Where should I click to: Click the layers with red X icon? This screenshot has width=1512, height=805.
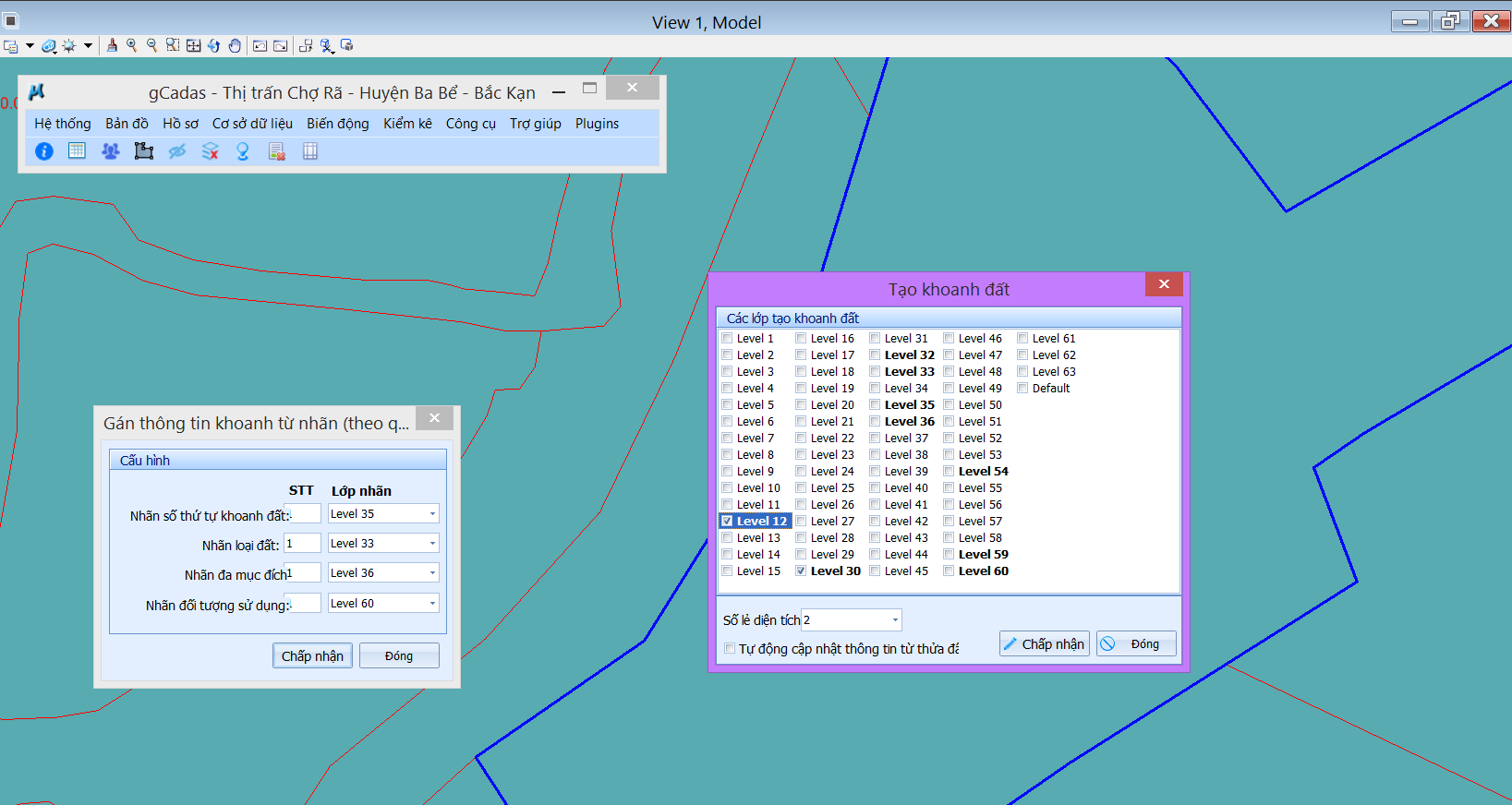(211, 151)
